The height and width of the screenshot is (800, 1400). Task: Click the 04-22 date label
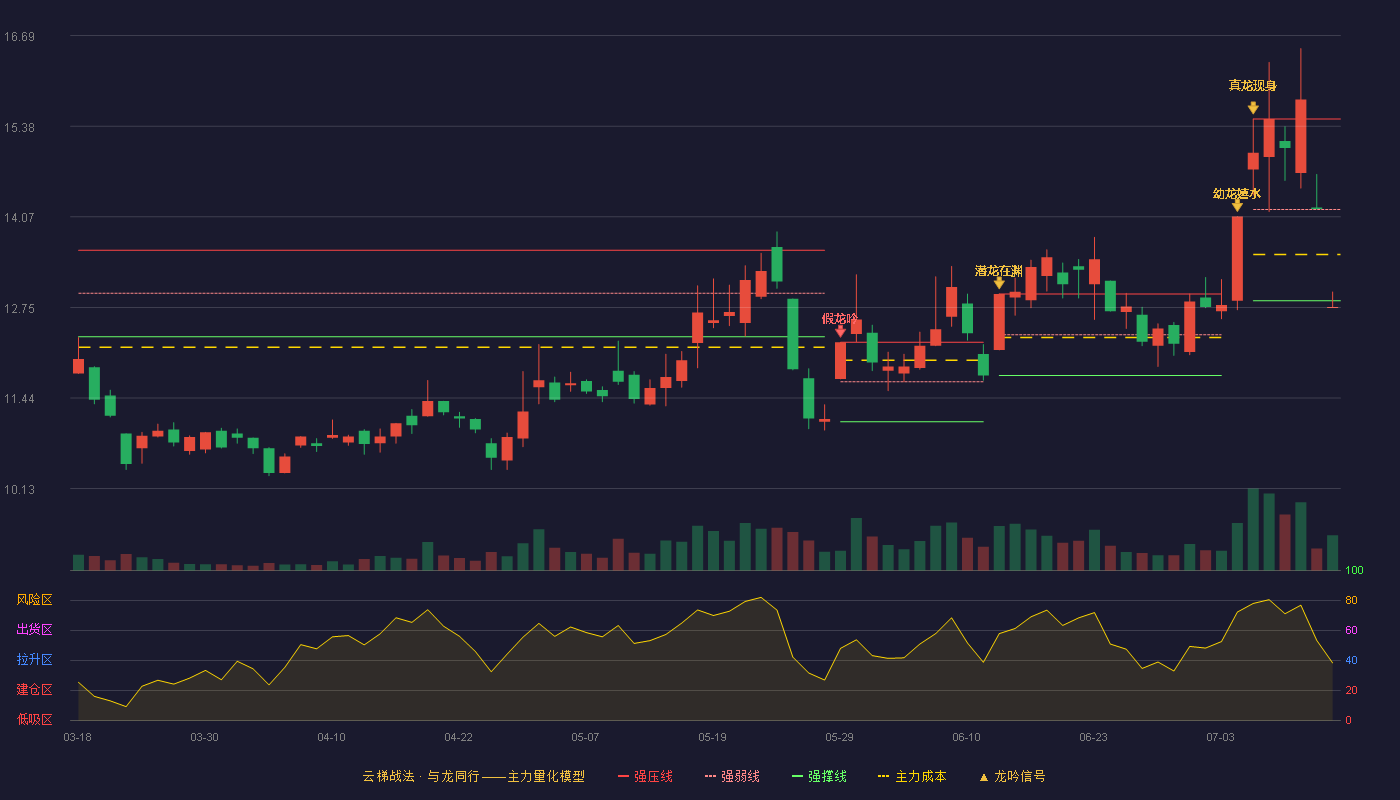point(458,737)
